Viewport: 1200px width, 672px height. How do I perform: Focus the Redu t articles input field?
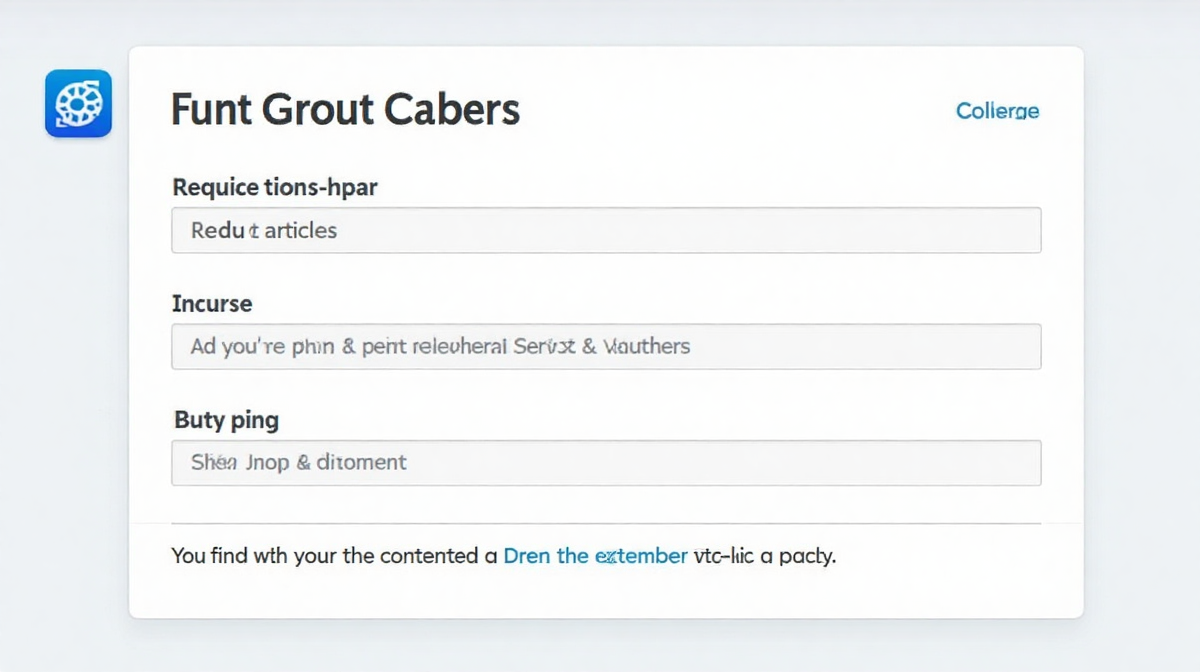point(606,230)
